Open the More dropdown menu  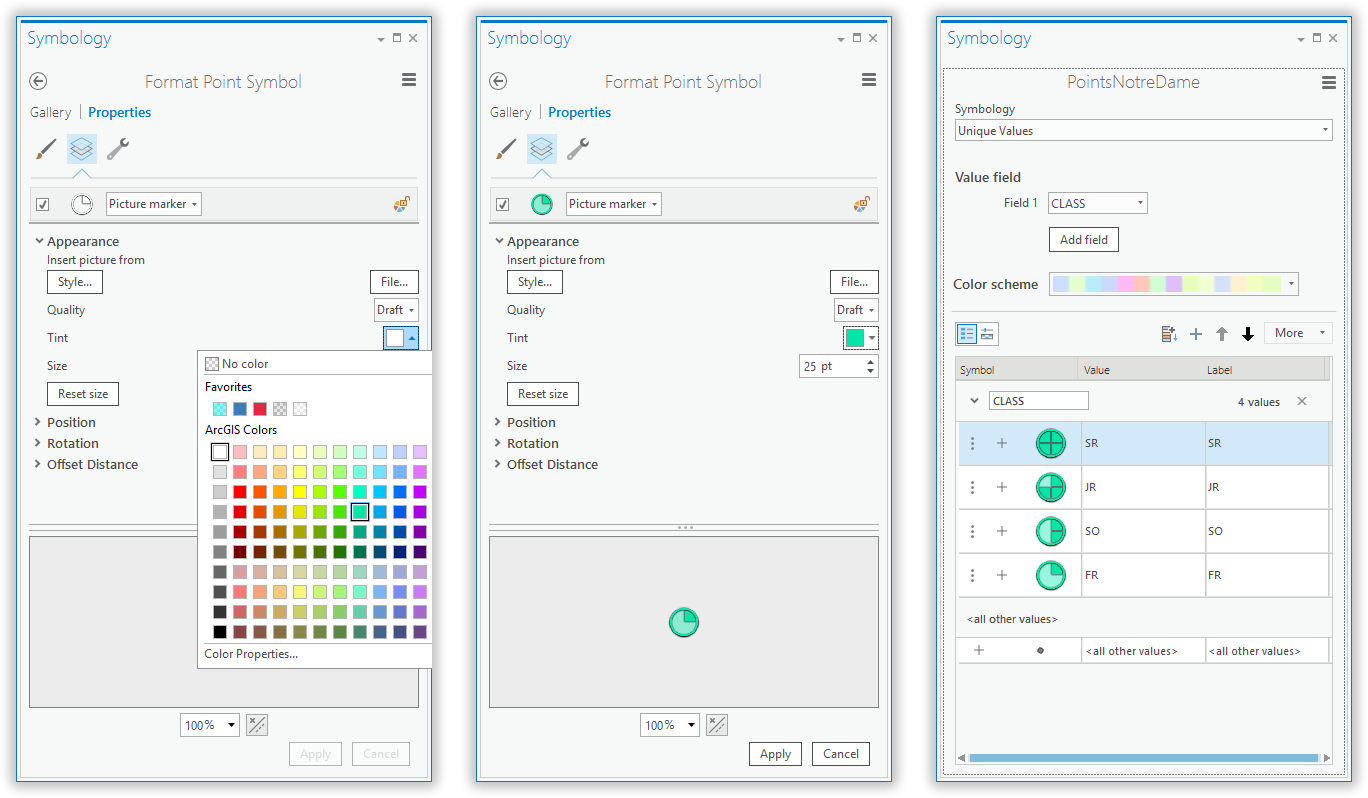point(1298,333)
